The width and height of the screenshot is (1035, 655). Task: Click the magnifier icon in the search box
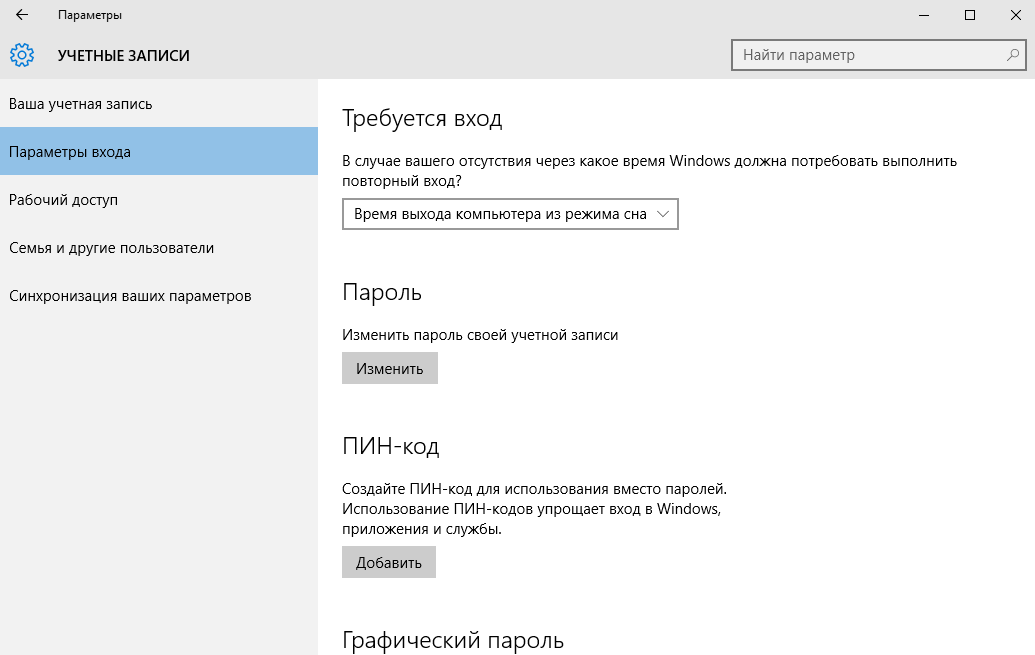click(x=1013, y=55)
